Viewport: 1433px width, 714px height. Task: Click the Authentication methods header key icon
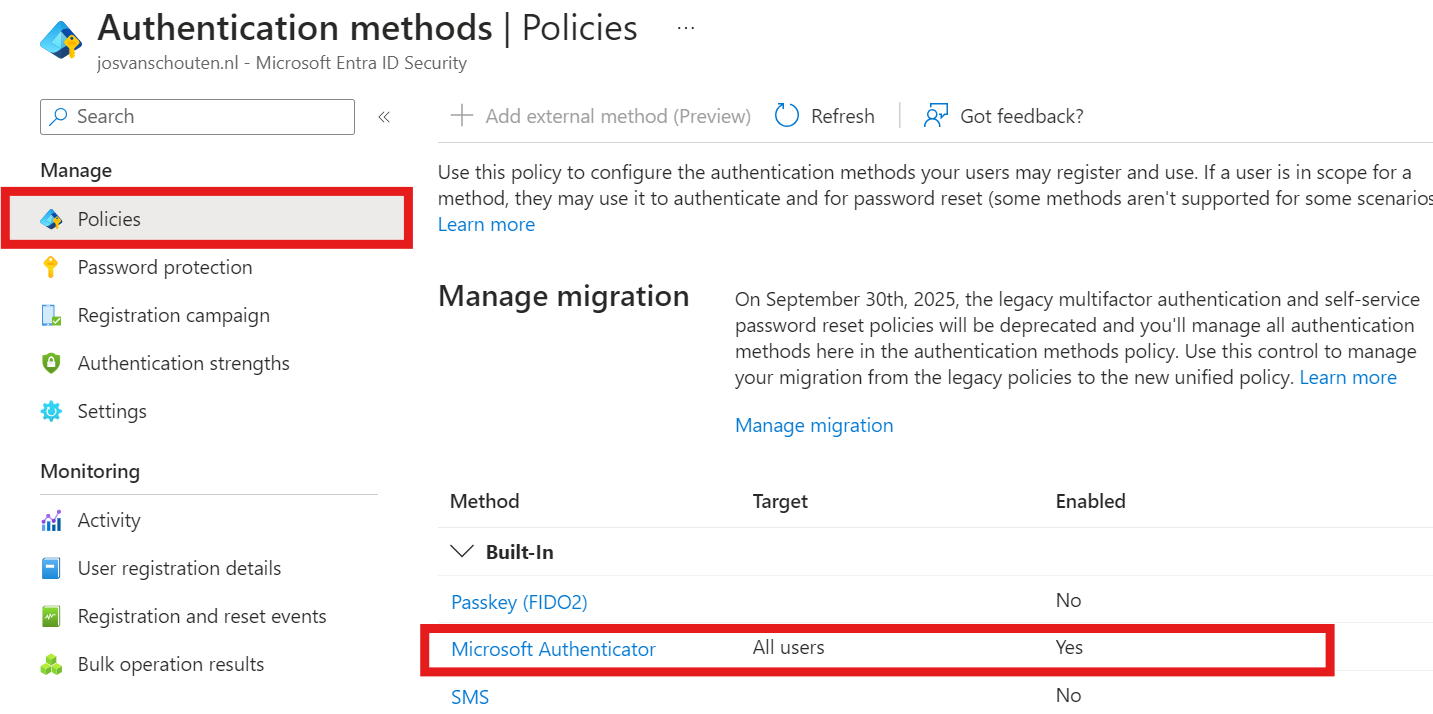[x=61, y=39]
